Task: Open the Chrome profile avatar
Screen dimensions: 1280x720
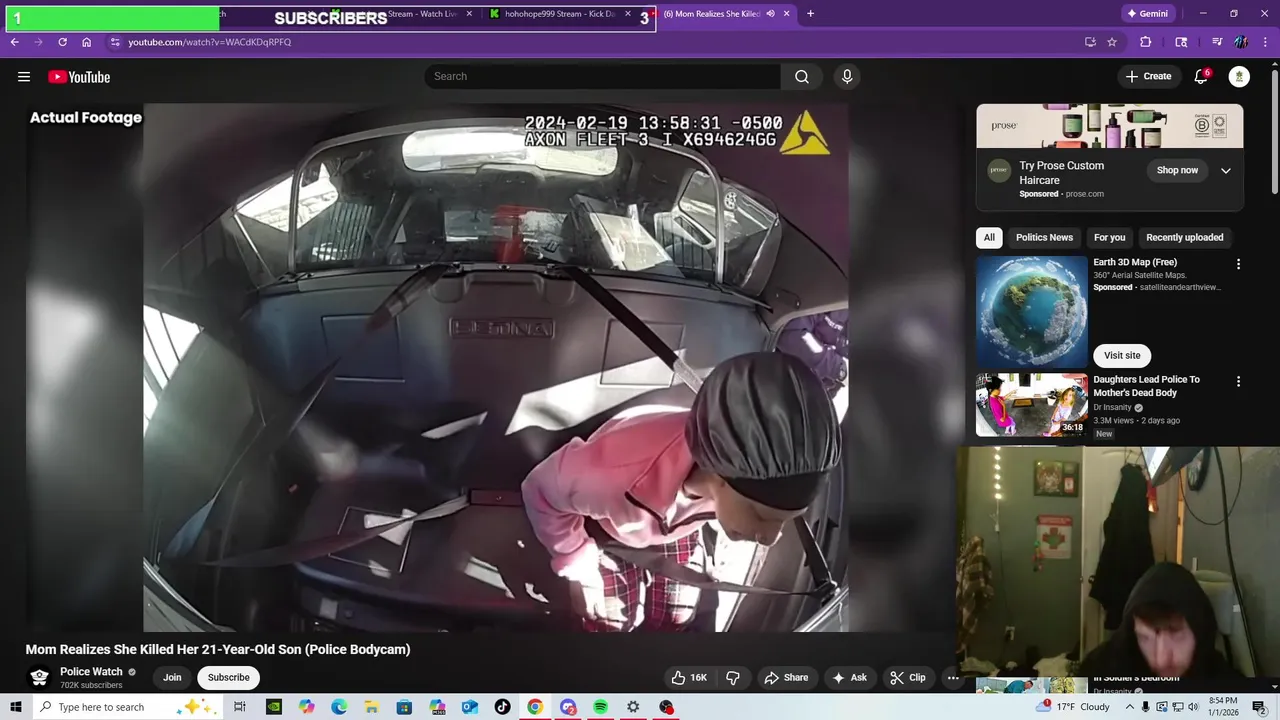Action: (1241, 42)
